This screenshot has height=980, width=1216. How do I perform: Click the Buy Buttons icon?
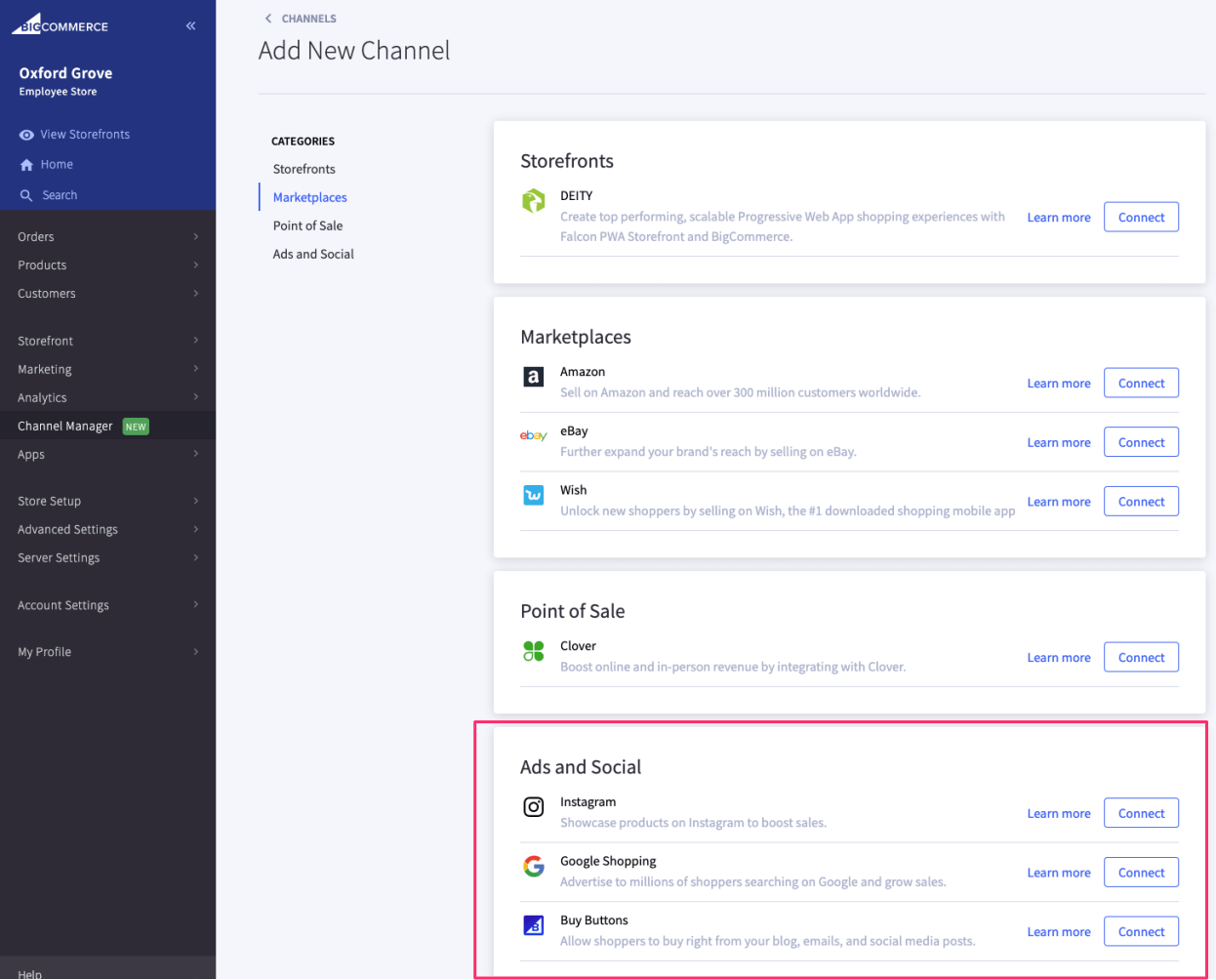[534, 925]
